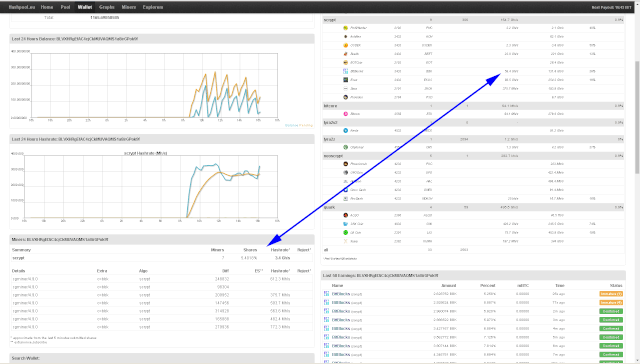Click the yellow-green coin icon under scrypt
The width and height of the screenshot is (640, 364).
pyautogui.click(x=345, y=28)
